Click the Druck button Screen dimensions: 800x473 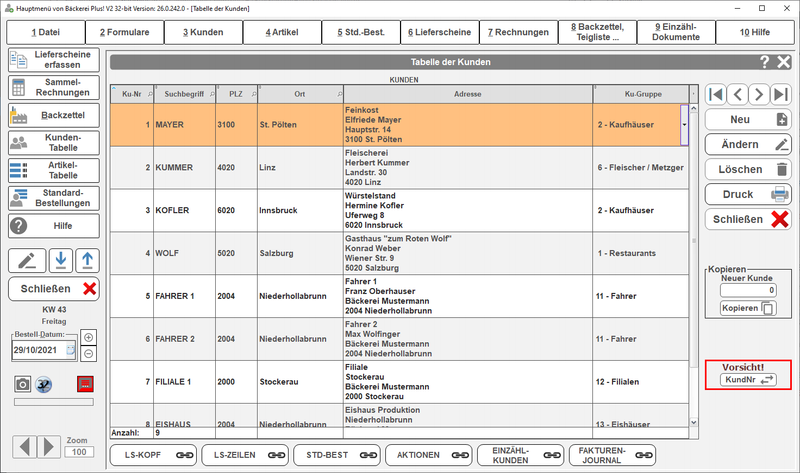pyautogui.click(x=748, y=194)
